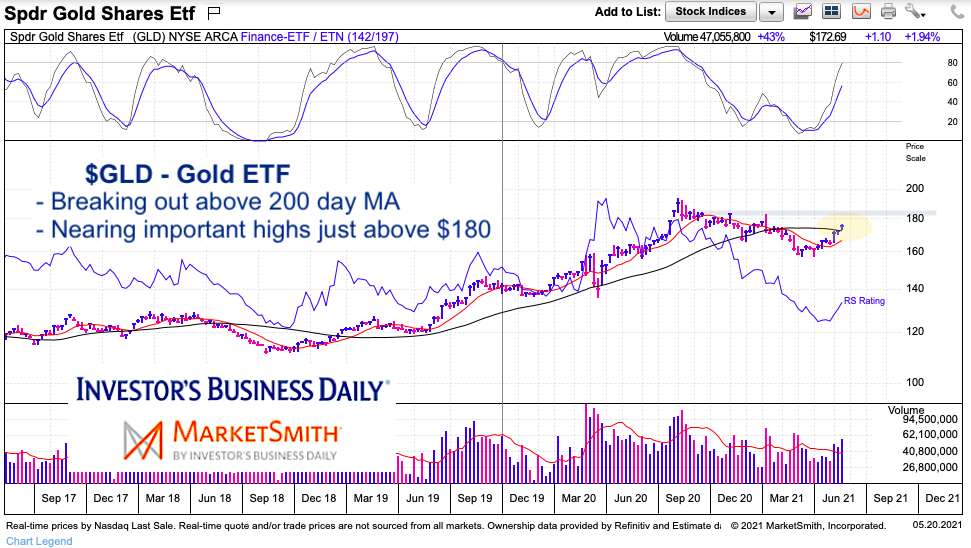Image resolution: width=971 pixels, height=548 pixels.
Task: Click the flag icon beside Spdr Gold Shares Etf
Action: (214, 12)
